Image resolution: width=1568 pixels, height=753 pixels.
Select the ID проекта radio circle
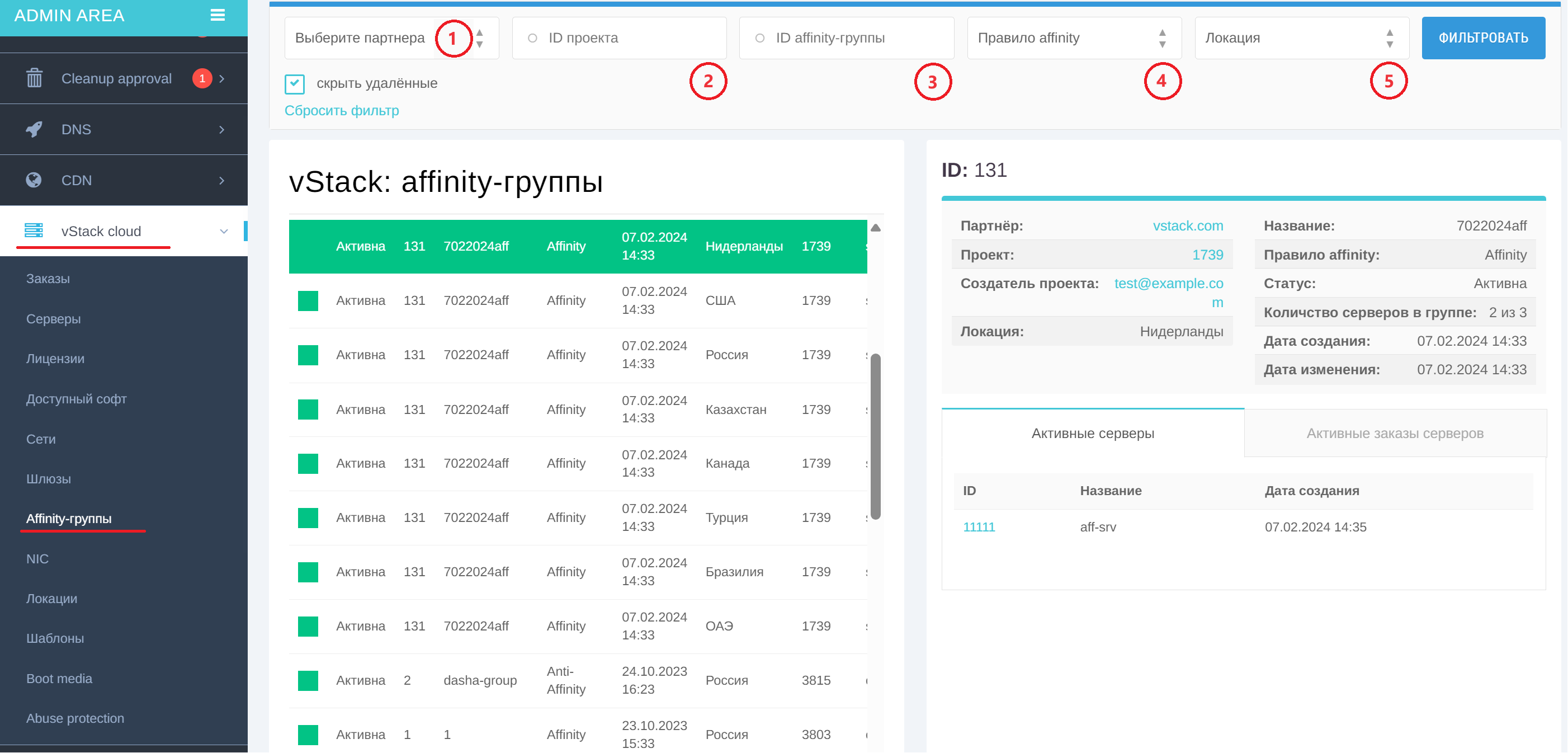(x=532, y=39)
